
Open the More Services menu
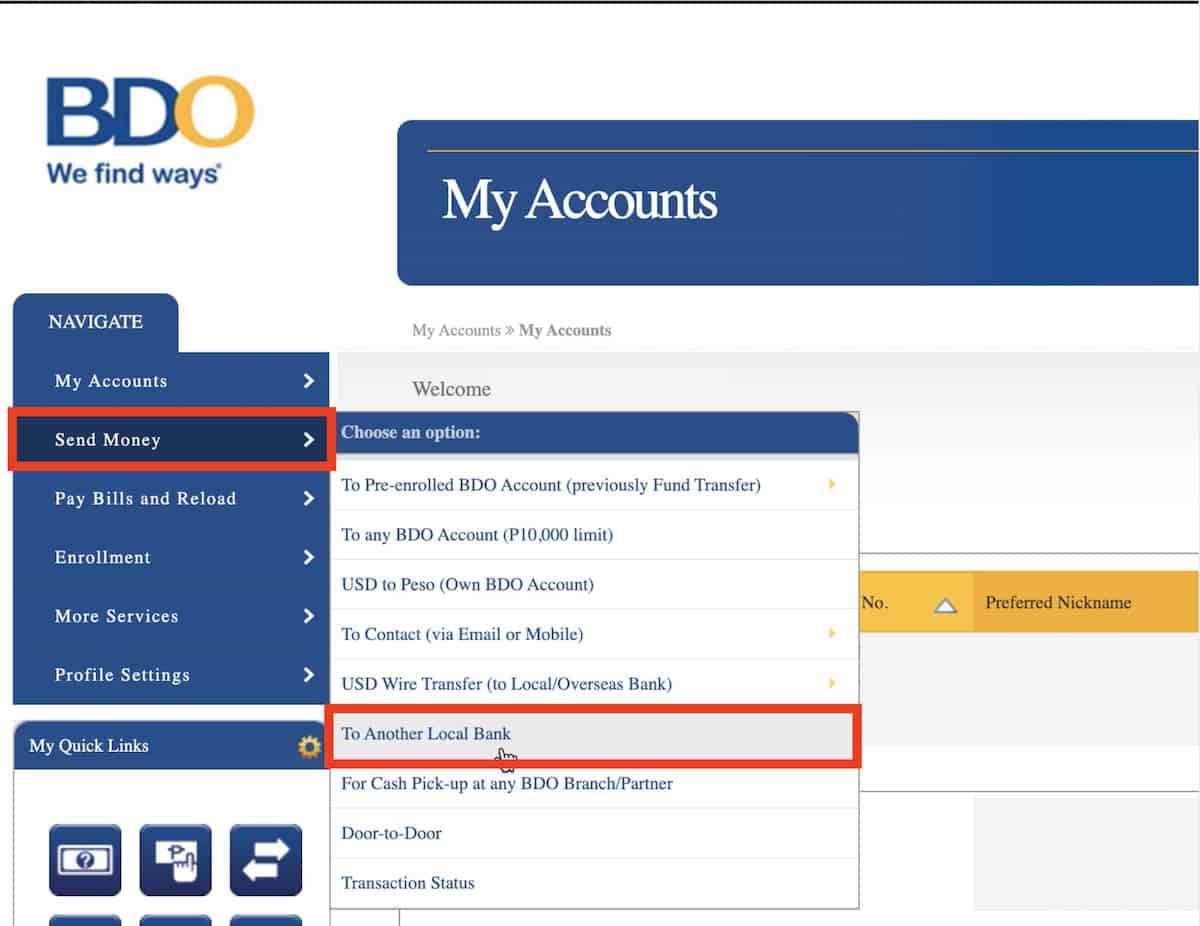click(x=171, y=616)
